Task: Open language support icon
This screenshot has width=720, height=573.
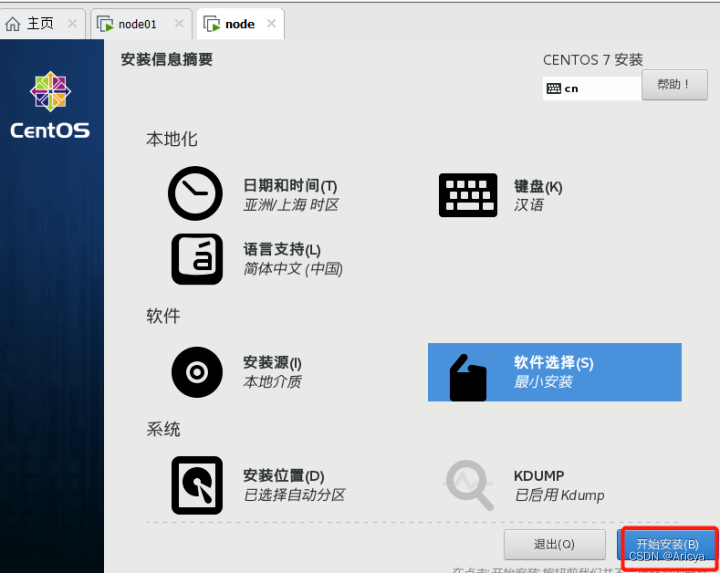Action: click(197, 259)
